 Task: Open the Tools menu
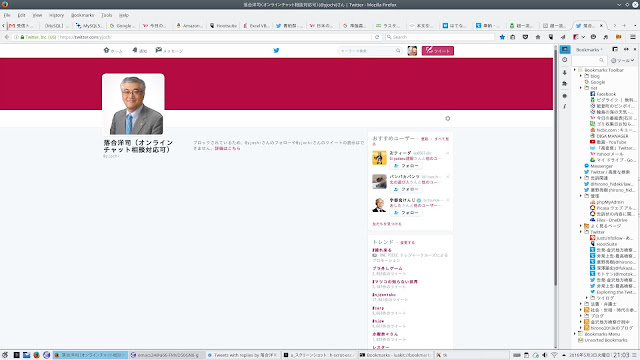[107, 15]
